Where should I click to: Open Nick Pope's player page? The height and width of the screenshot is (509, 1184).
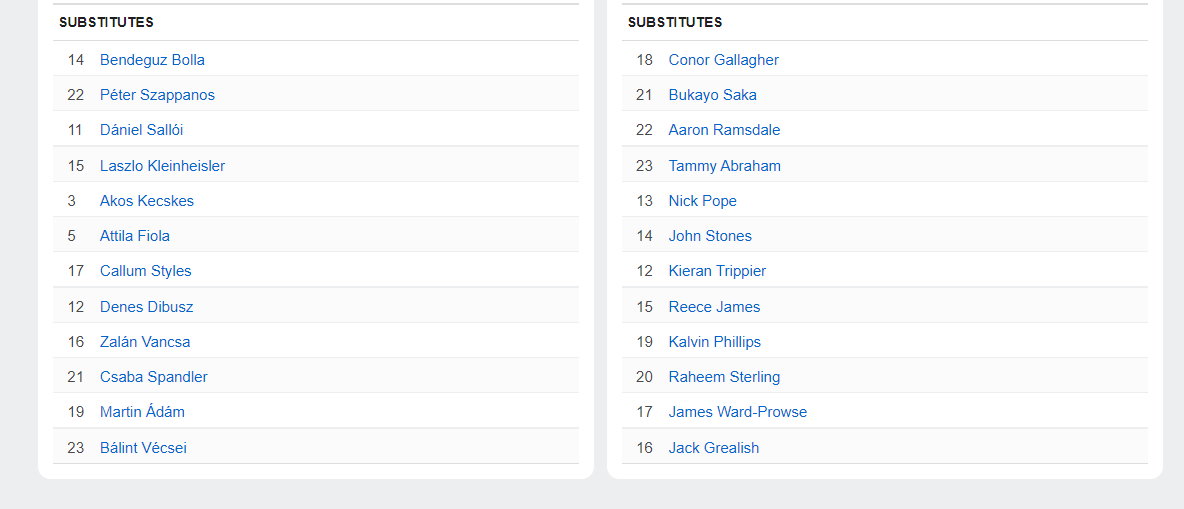pos(702,201)
